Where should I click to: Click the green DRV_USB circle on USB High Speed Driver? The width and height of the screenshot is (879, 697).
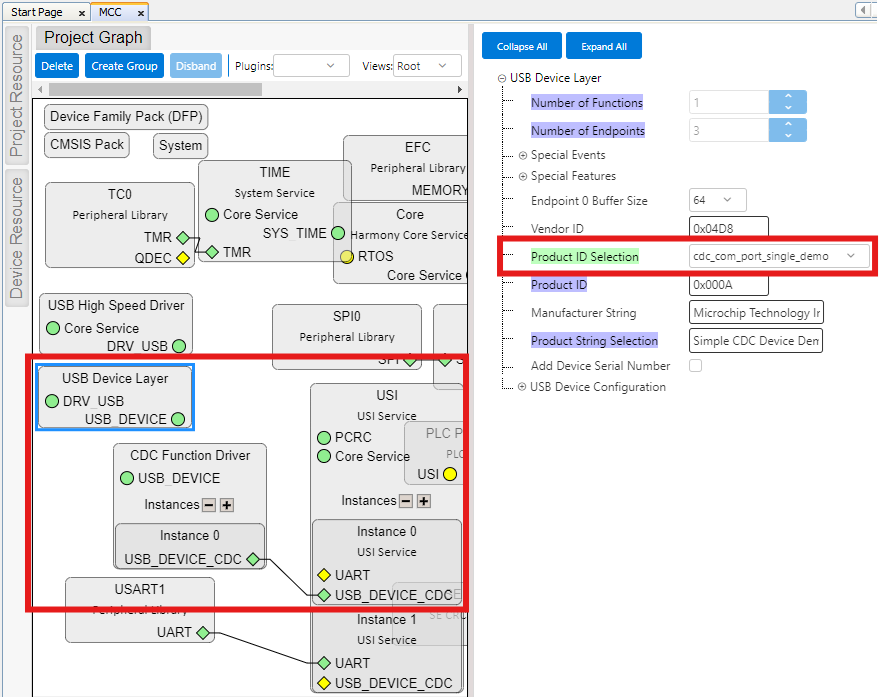pos(178,346)
